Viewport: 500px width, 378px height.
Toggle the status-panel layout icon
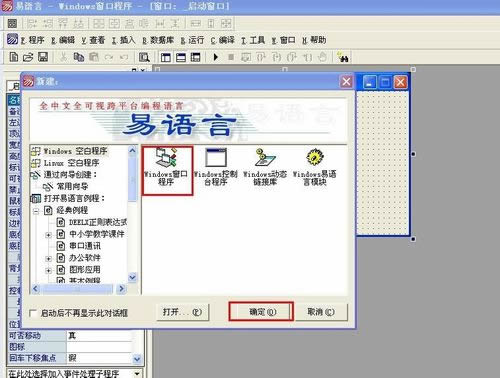[x=181, y=57]
